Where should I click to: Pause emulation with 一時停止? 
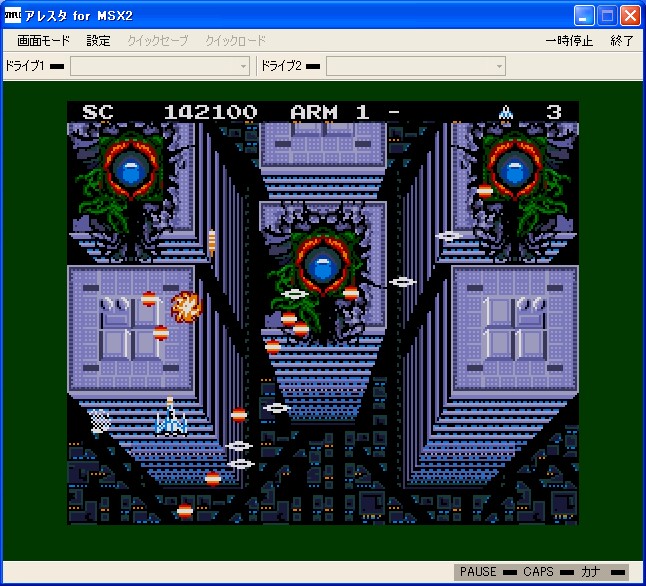tap(569, 40)
